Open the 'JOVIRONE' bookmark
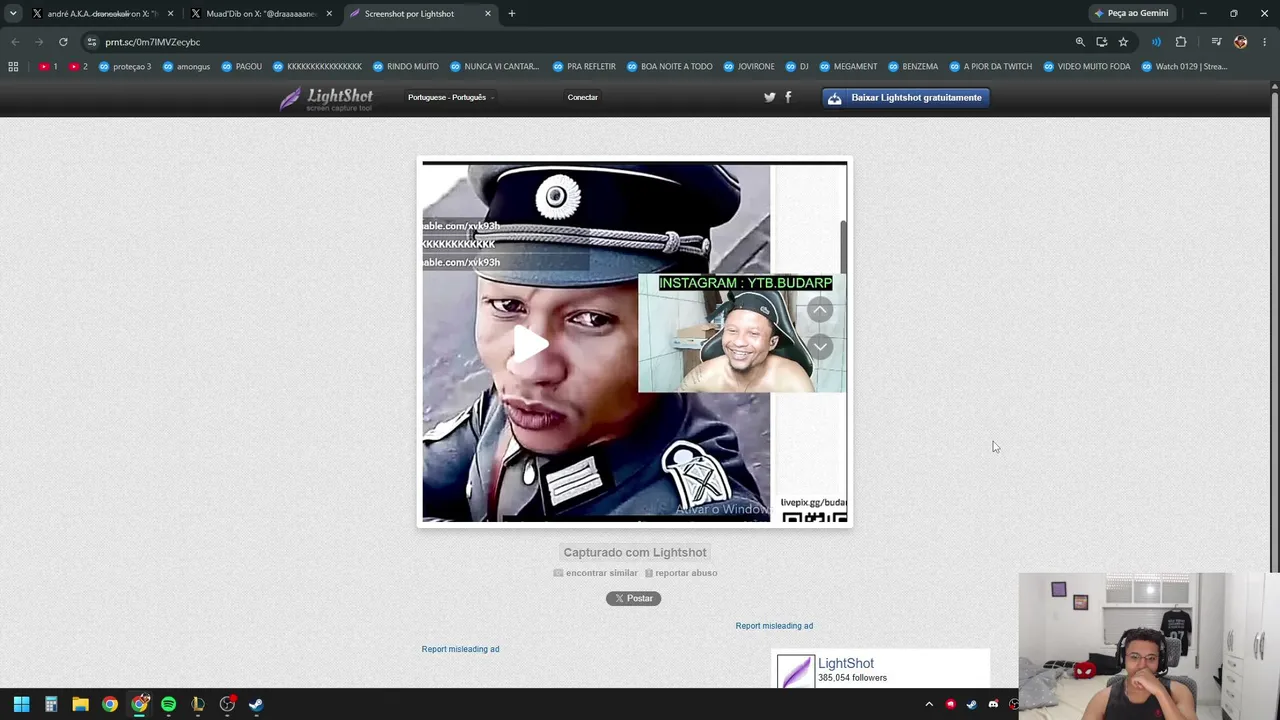 [749, 67]
